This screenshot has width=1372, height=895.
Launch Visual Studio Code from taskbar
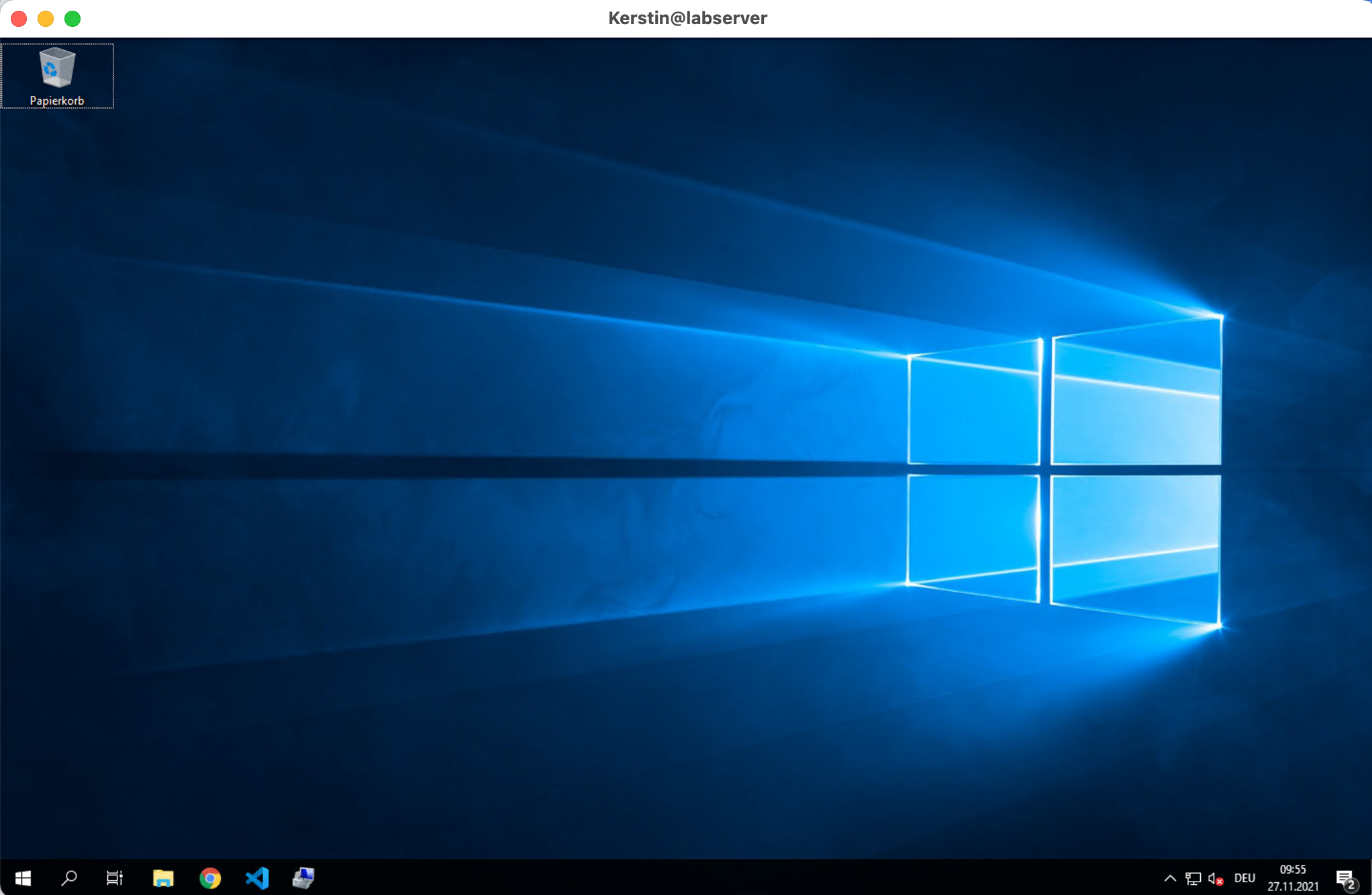point(257,878)
